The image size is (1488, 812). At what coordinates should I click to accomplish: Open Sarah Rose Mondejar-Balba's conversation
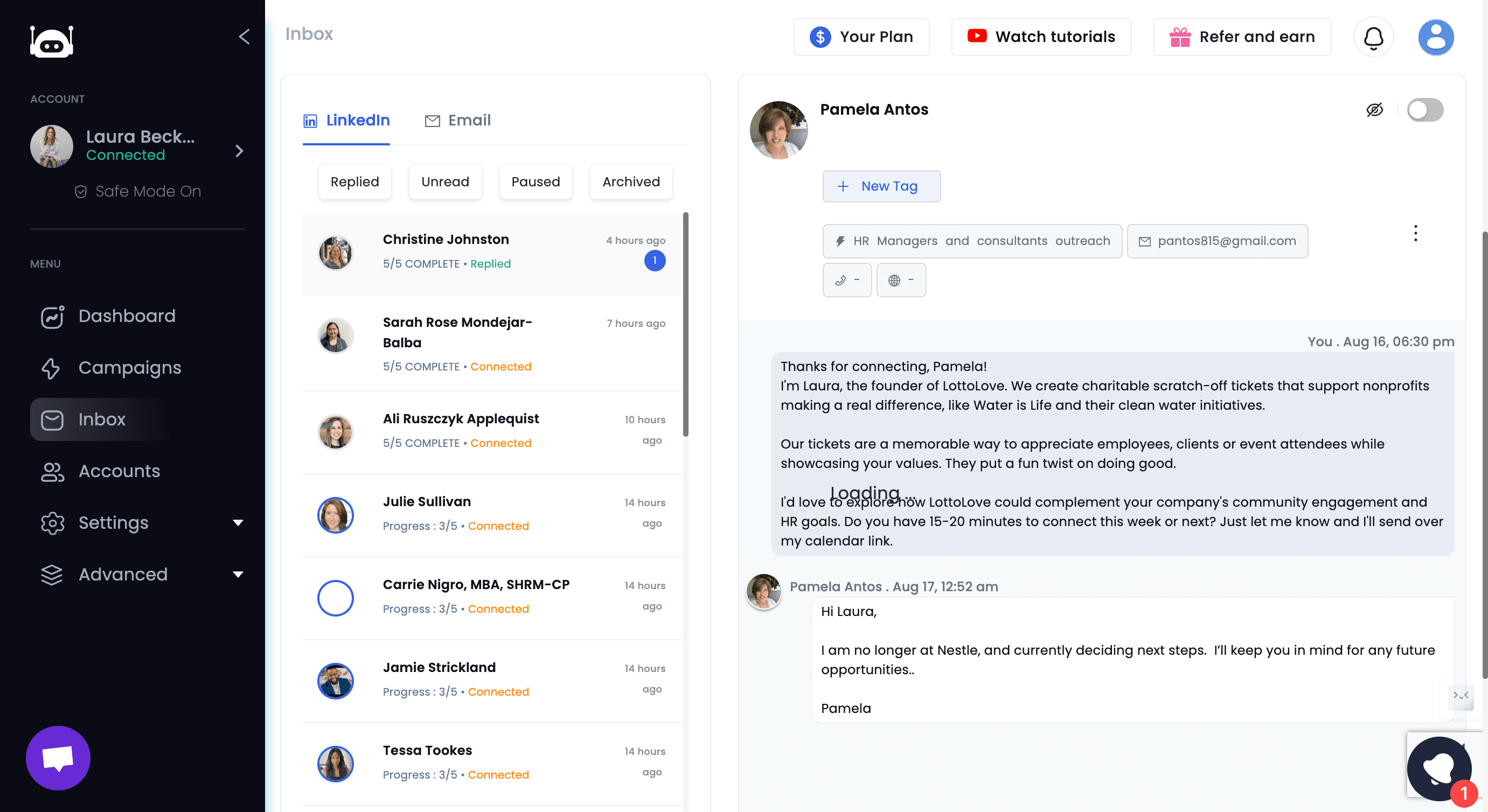tap(493, 343)
